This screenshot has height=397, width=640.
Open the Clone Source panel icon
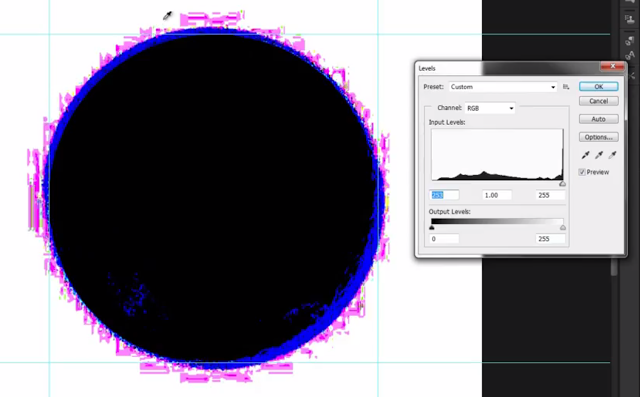pyautogui.click(x=629, y=19)
